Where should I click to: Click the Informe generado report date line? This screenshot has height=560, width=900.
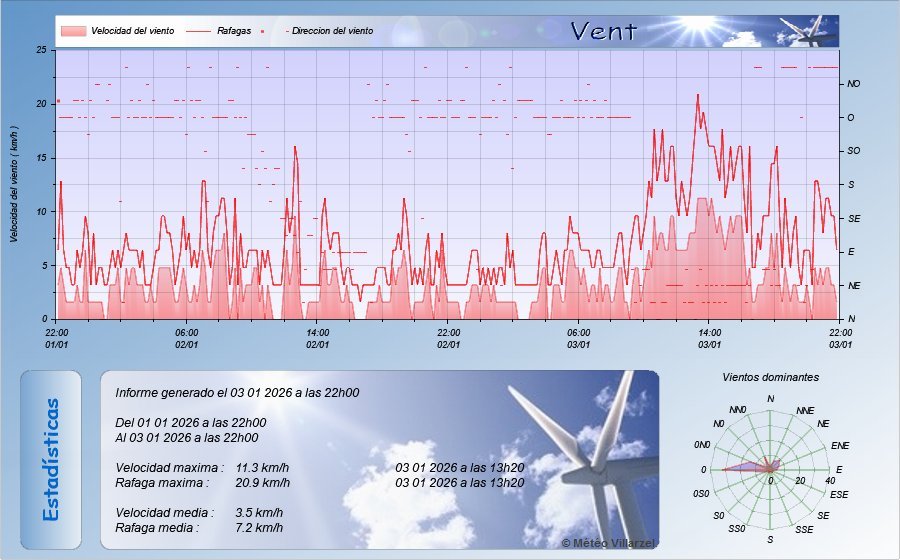point(237,392)
